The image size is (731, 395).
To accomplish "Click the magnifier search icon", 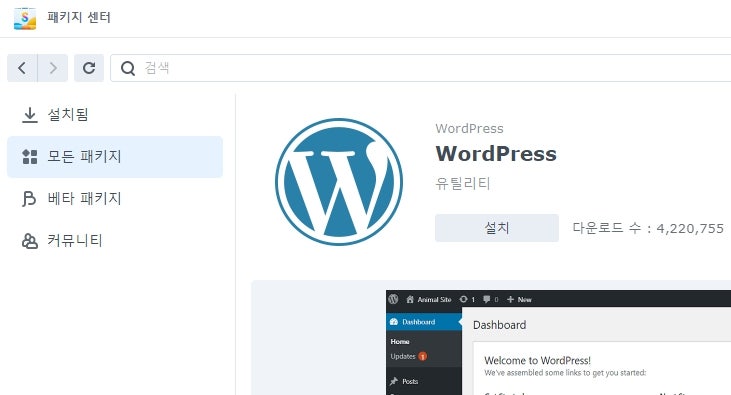I will [x=128, y=69].
